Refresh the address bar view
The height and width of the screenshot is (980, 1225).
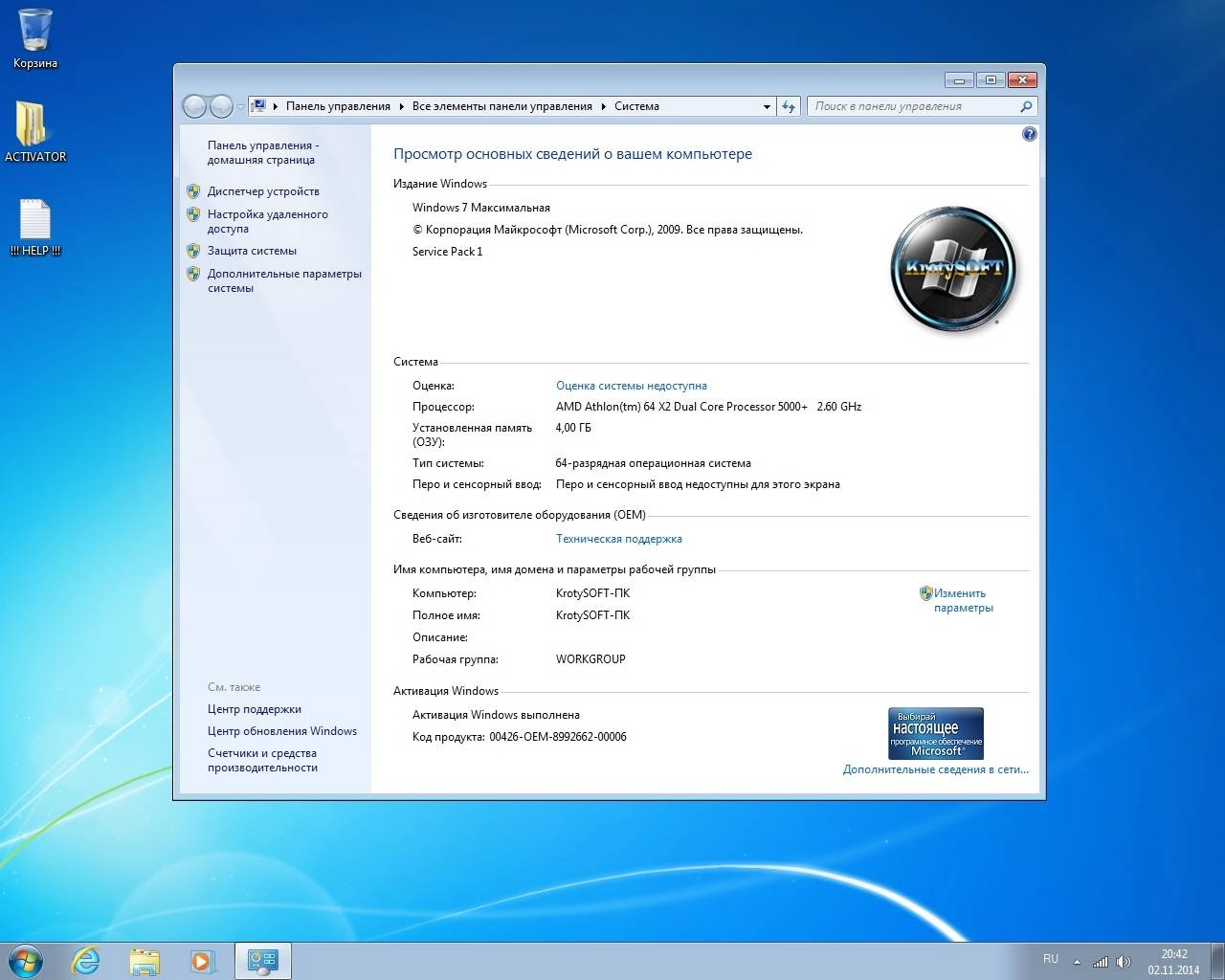click(789, 106)
